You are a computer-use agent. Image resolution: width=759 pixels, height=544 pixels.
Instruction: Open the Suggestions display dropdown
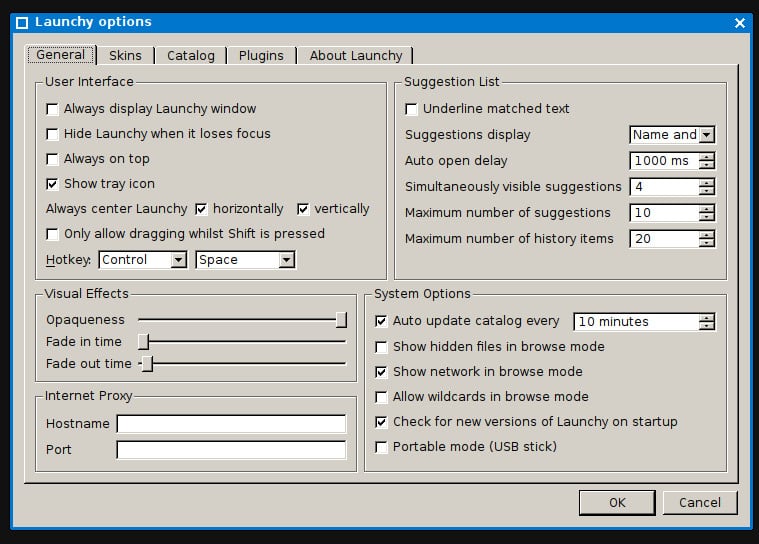pyautogui.click(x=672, y=135)
